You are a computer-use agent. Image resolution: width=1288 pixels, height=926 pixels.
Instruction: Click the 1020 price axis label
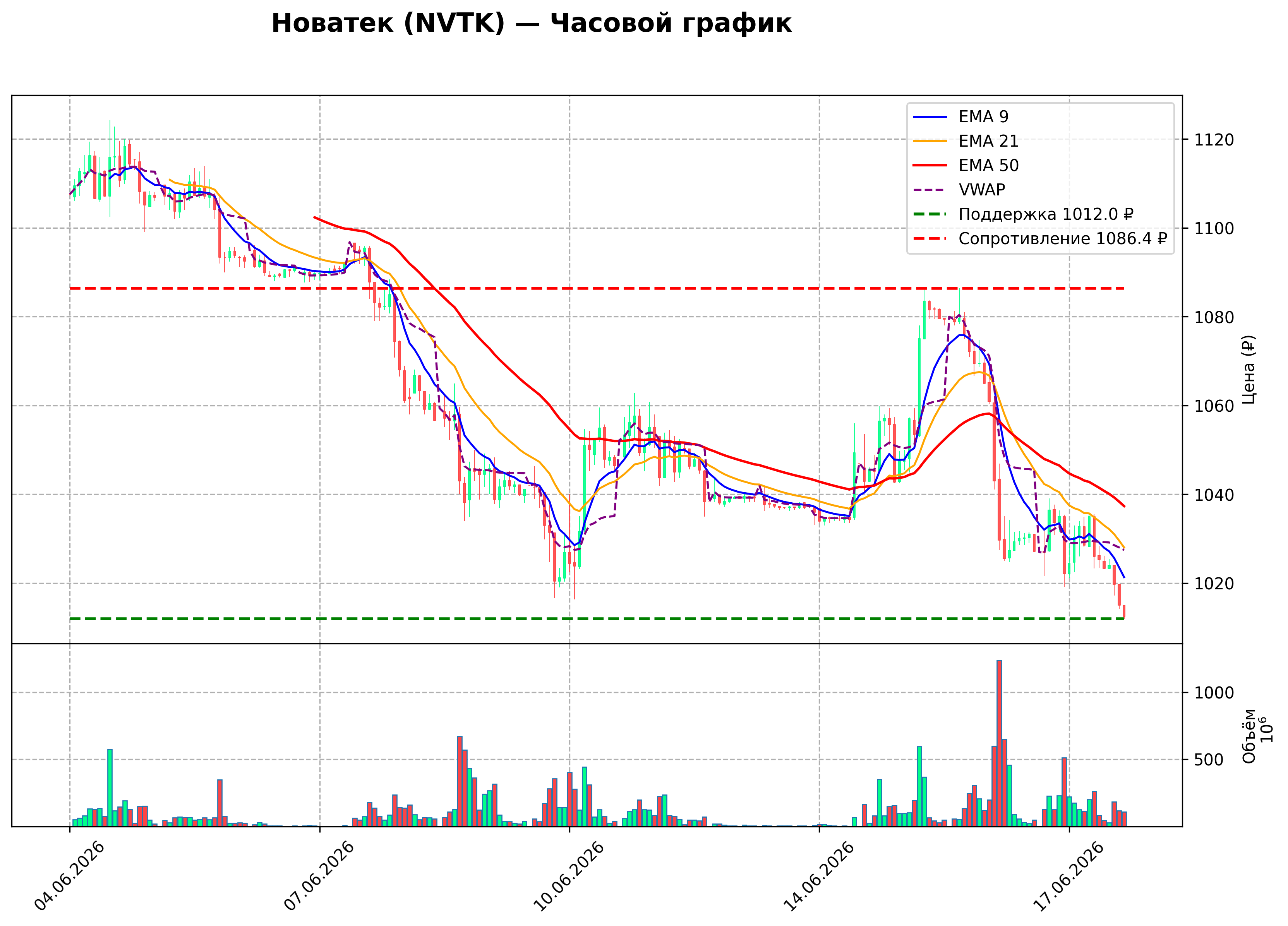[x=1214, y=584]
